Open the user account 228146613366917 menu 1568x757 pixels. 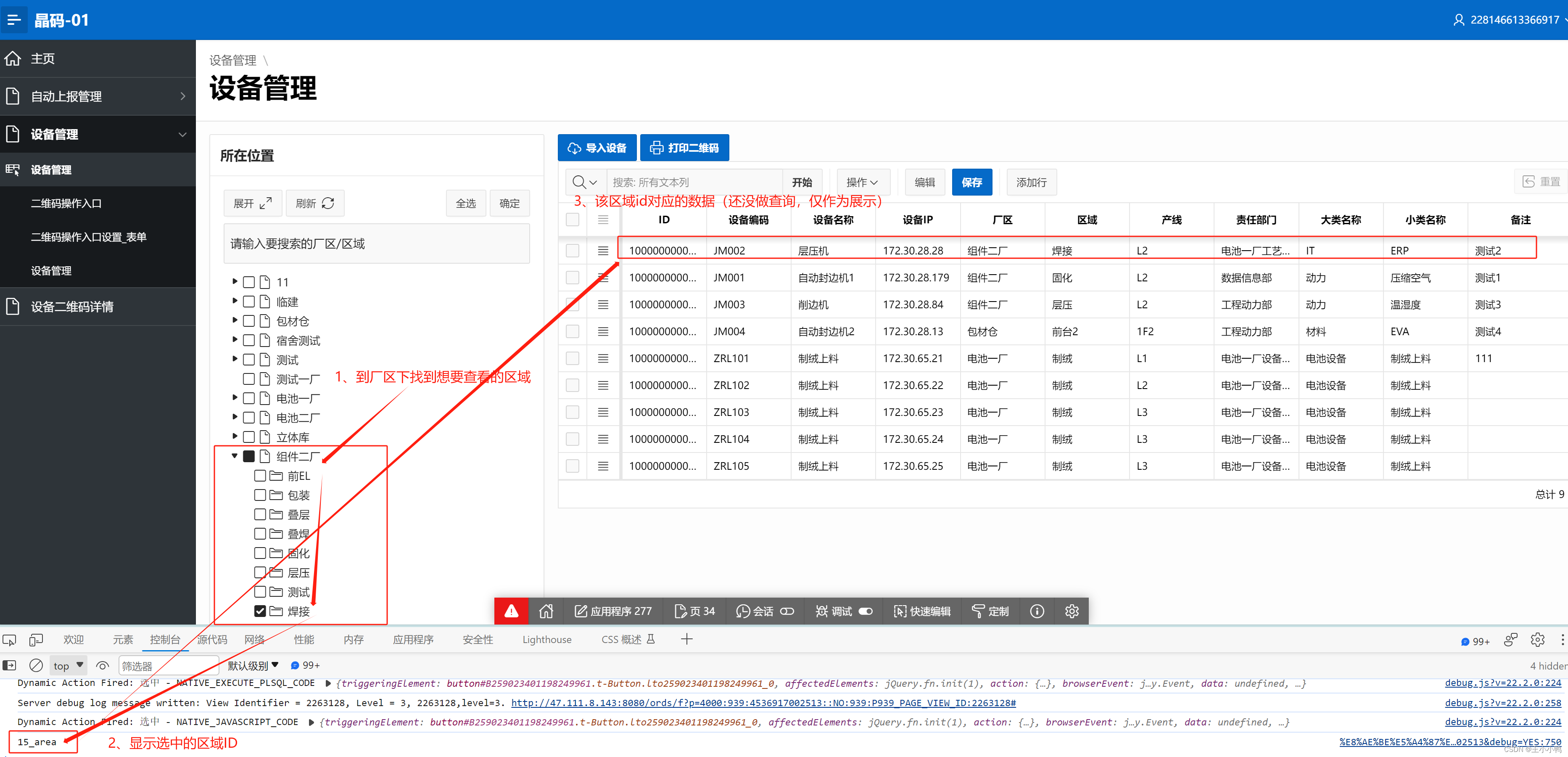1510,20
